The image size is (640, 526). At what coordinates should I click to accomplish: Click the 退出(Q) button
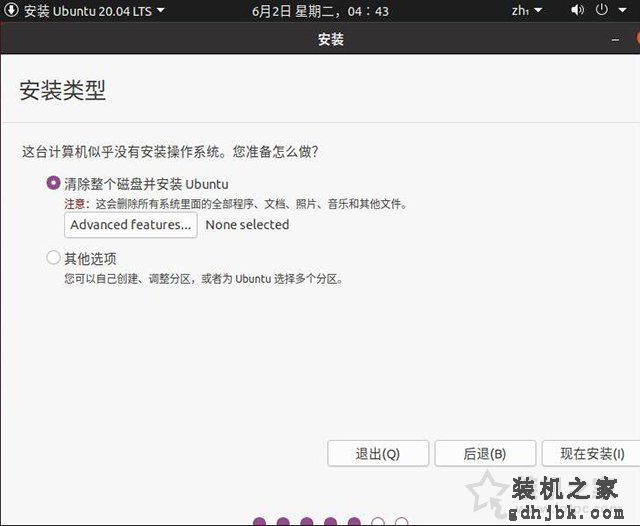click(378, 453)
